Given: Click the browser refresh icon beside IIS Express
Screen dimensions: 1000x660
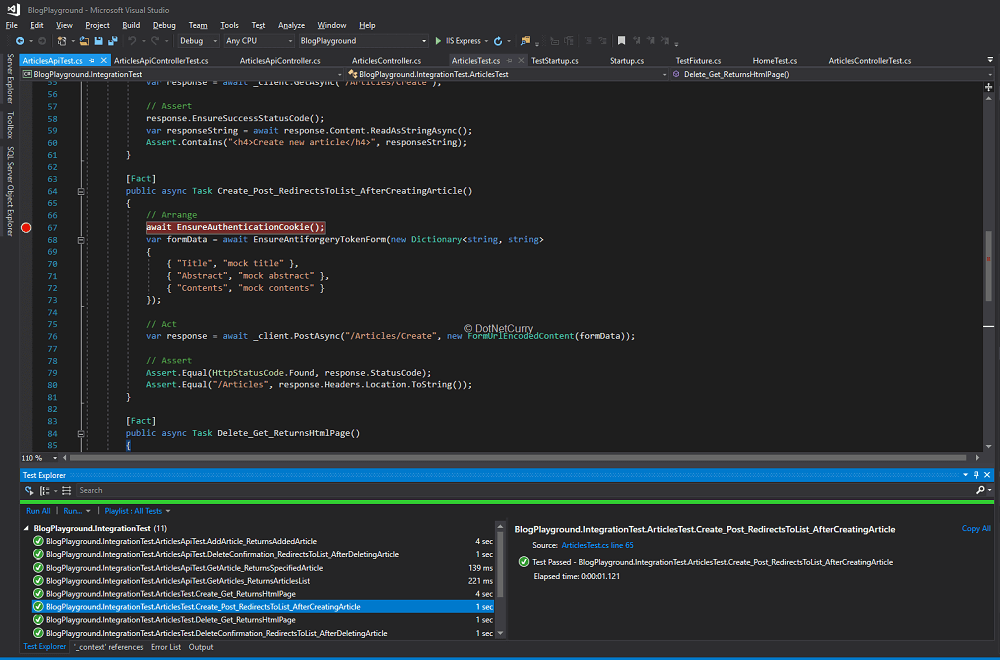Looking at the screenshot, I should pos(498,41).
